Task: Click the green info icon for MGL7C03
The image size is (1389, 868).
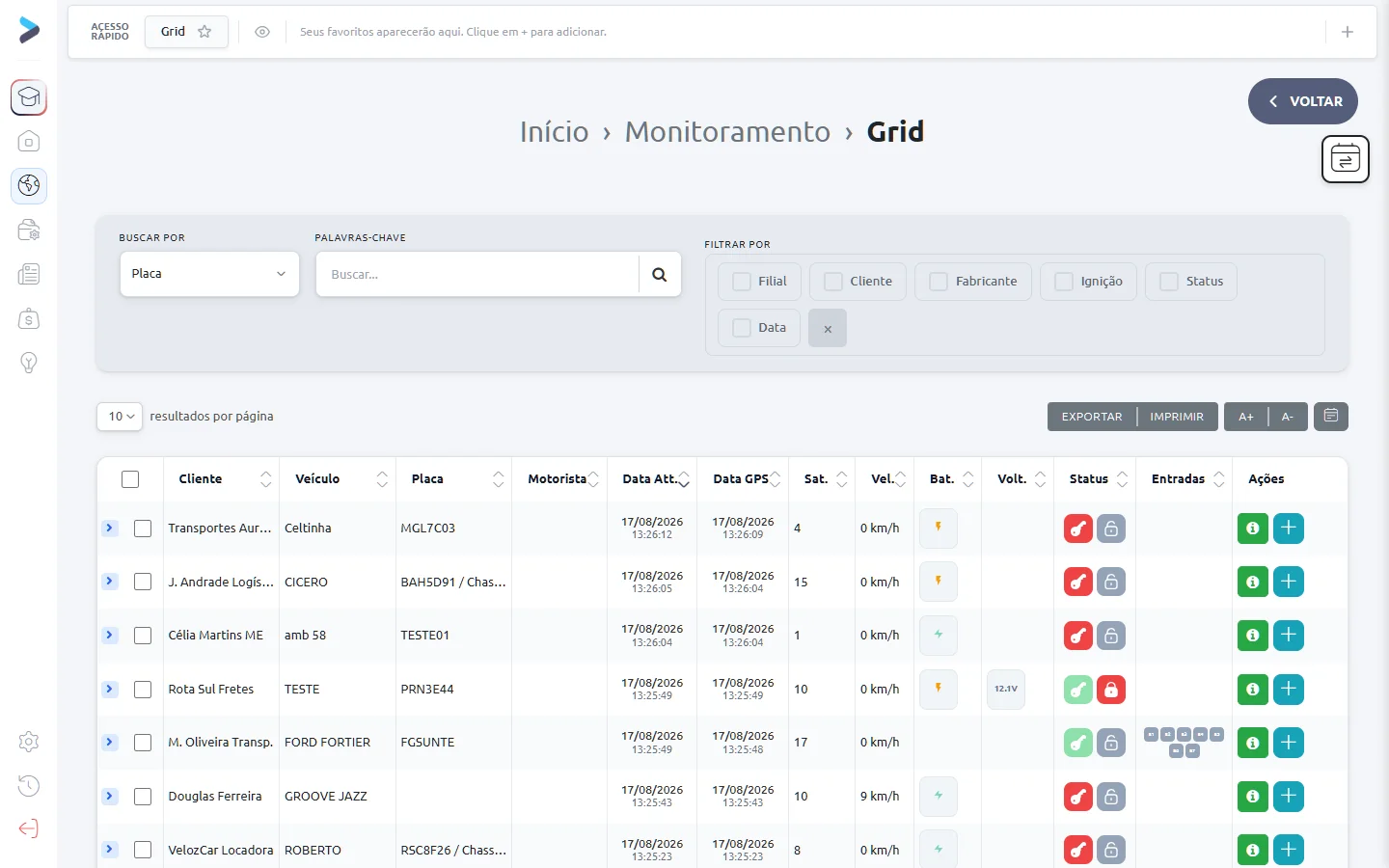Action: click(1253, 529)
